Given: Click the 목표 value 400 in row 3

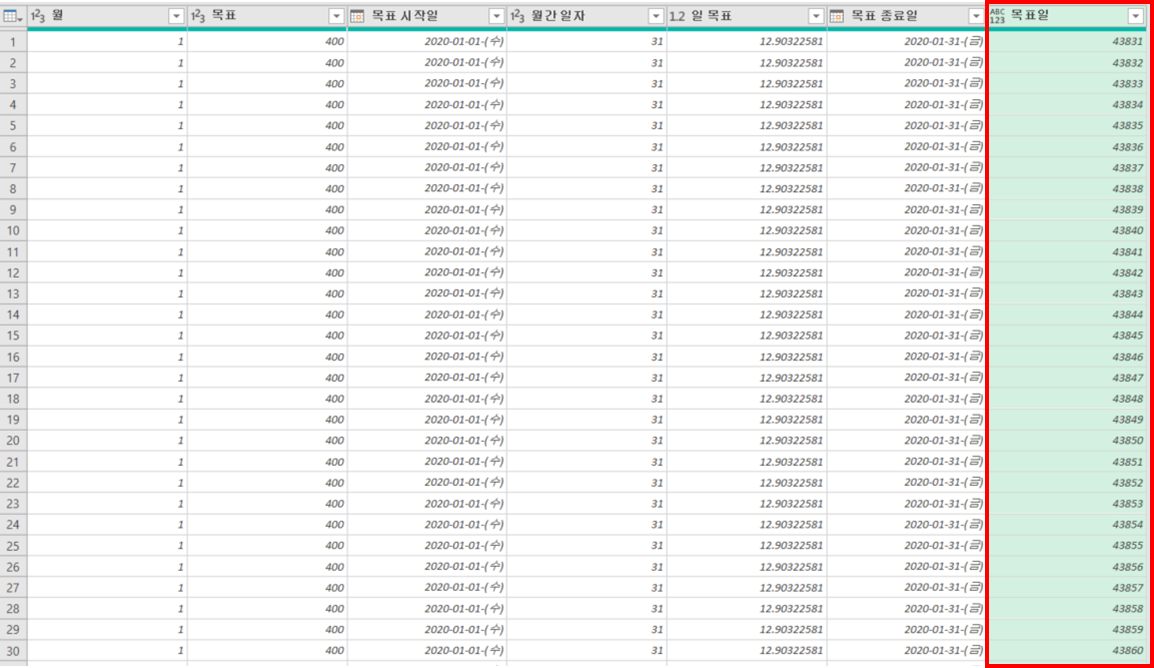Looking at the screenshot, I should click(x=267, y=84).
